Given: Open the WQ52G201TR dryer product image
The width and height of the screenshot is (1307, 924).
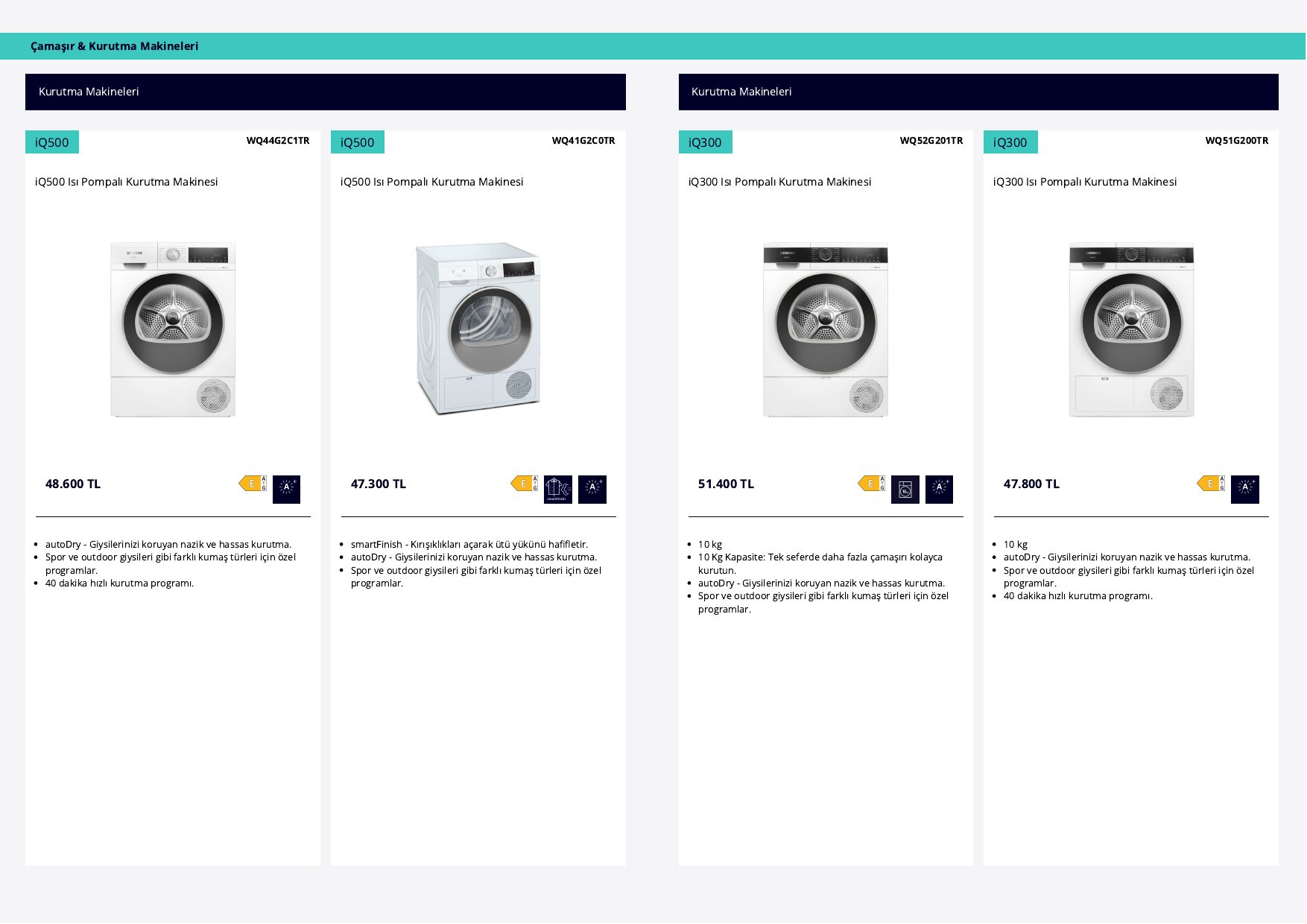Looking at the screenshot, I should click(826, 329).
